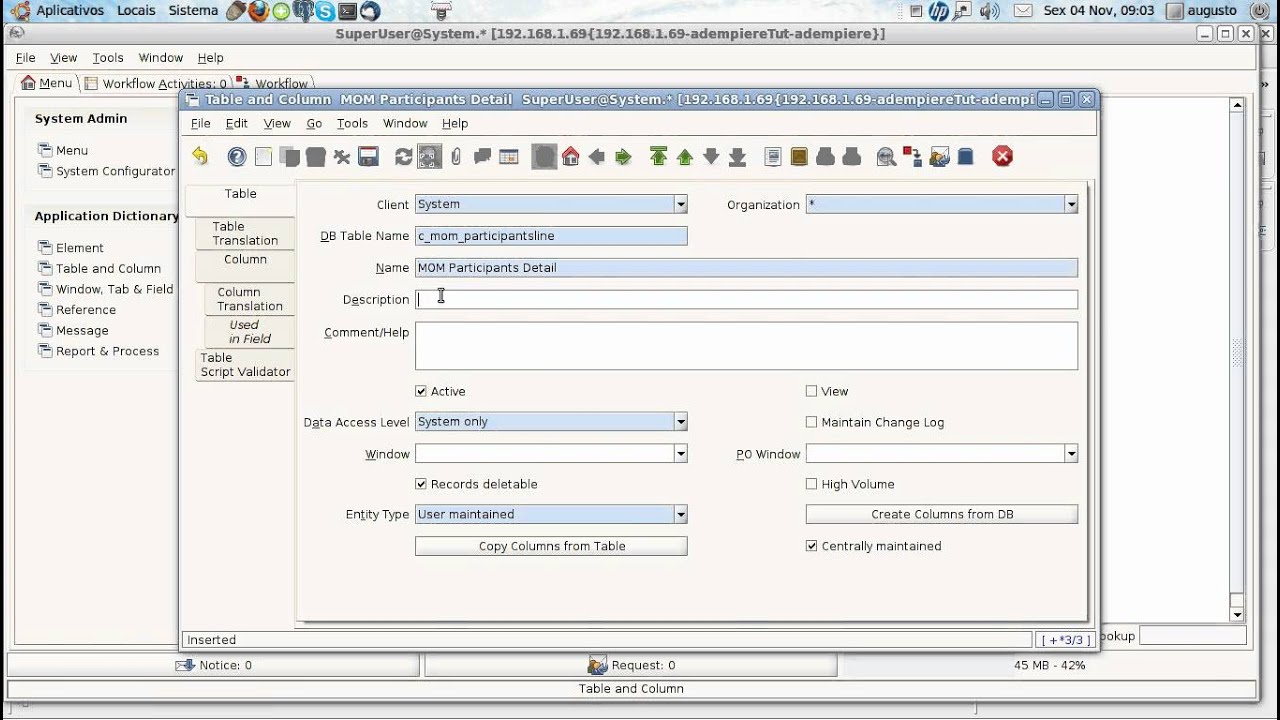Open the Lookup record find icon

[430, 156]
